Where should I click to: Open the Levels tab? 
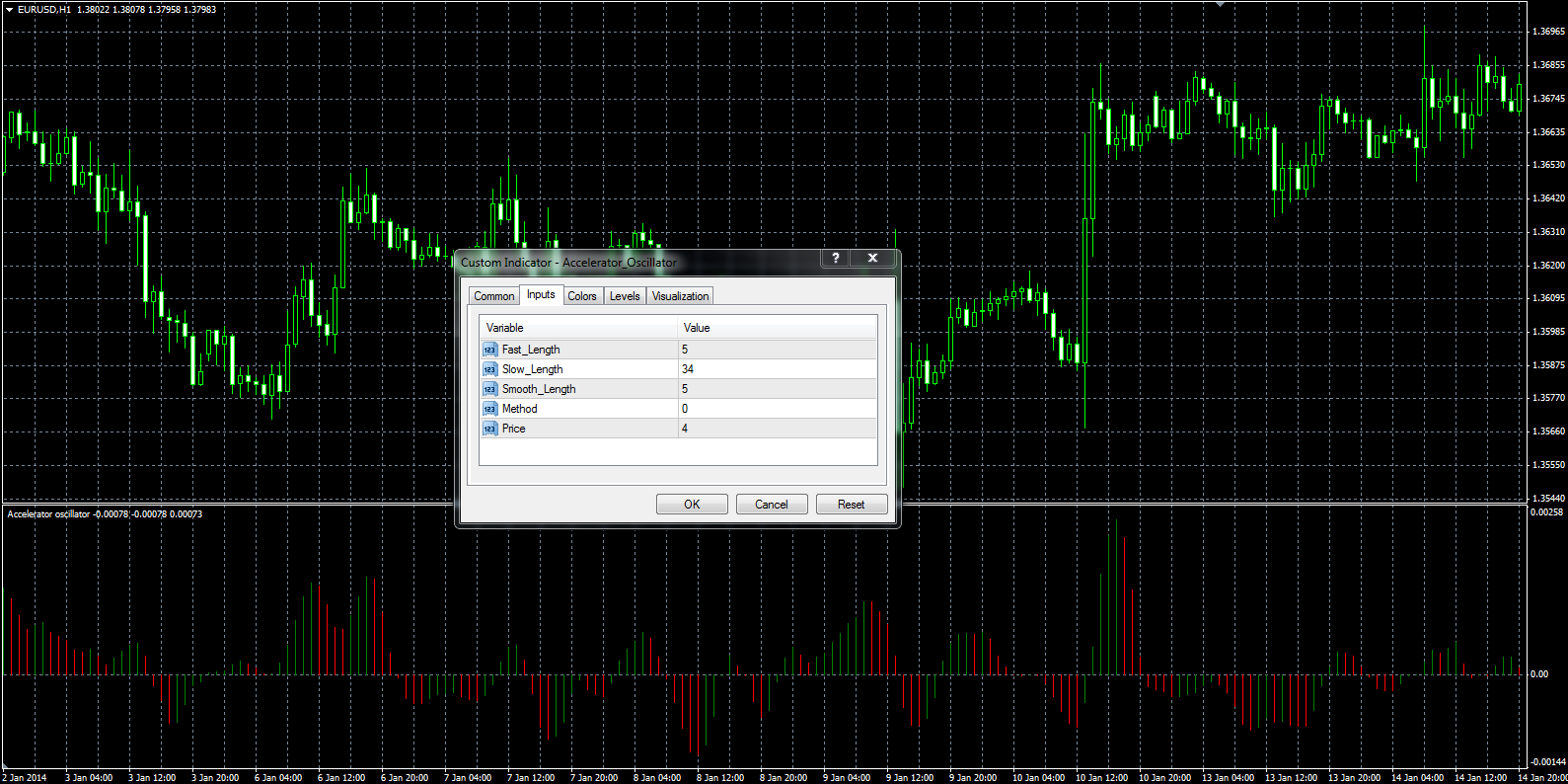(625, 296)
